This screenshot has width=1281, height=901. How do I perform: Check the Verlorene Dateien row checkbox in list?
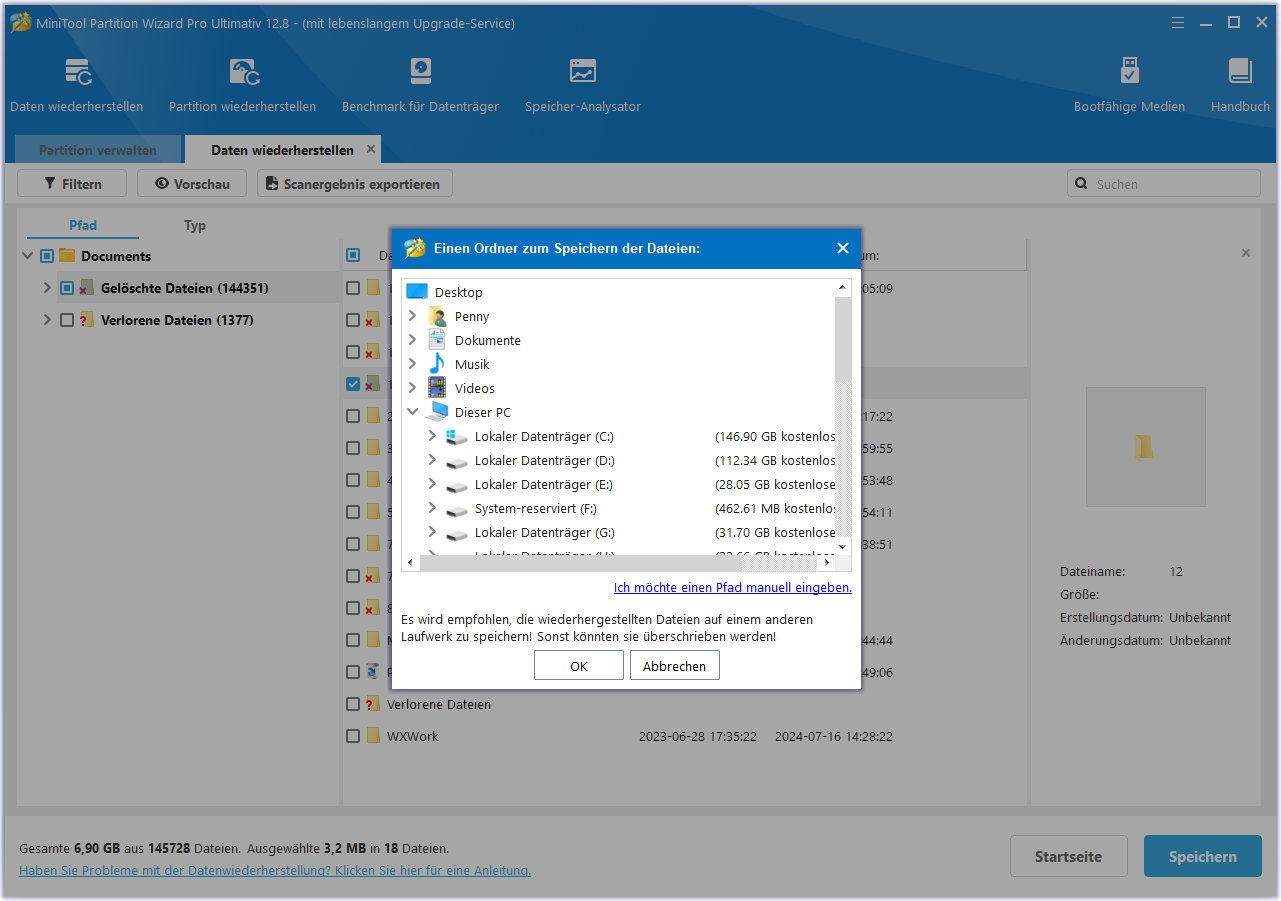click(353, 704)
